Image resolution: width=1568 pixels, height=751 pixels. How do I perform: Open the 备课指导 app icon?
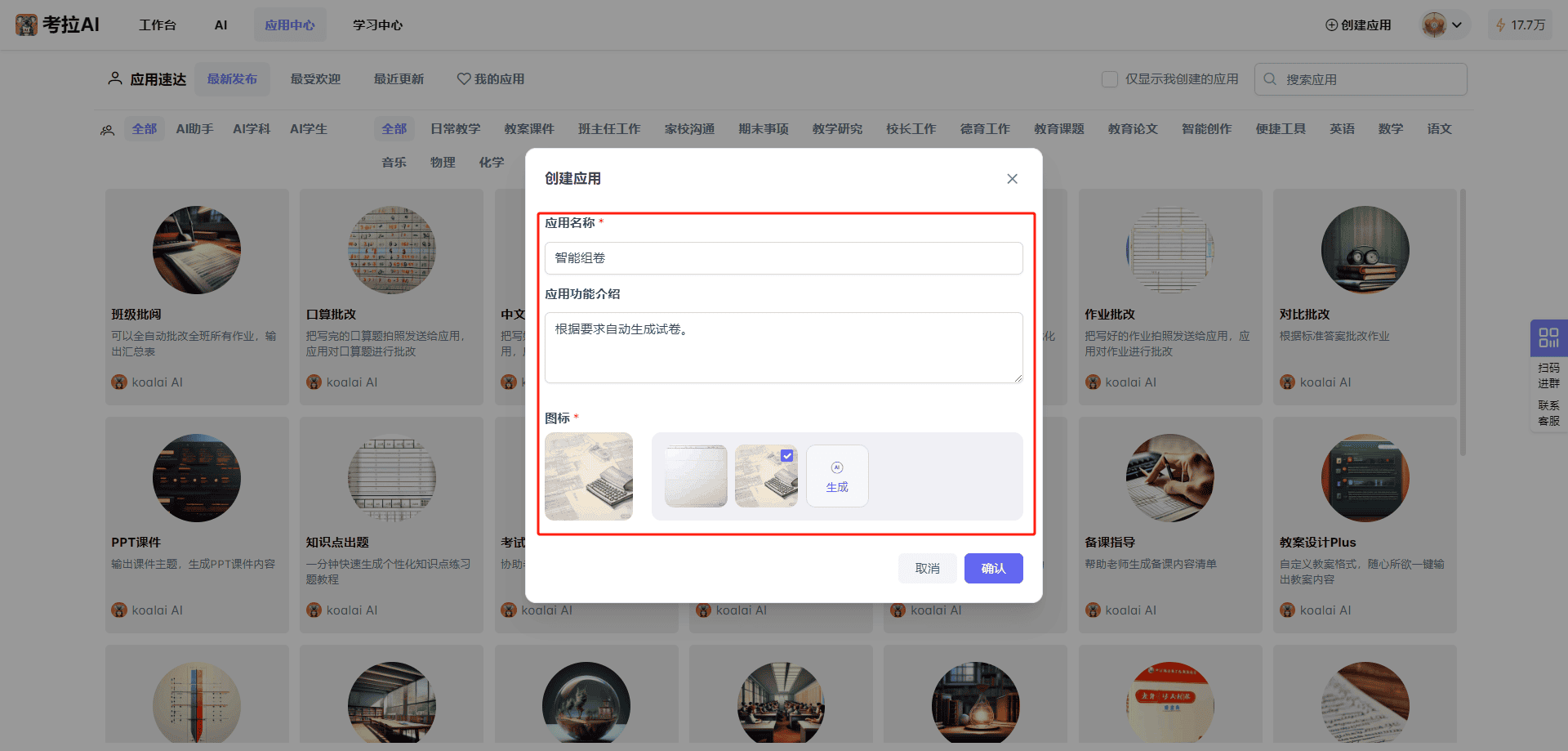tap(1170, 478)
